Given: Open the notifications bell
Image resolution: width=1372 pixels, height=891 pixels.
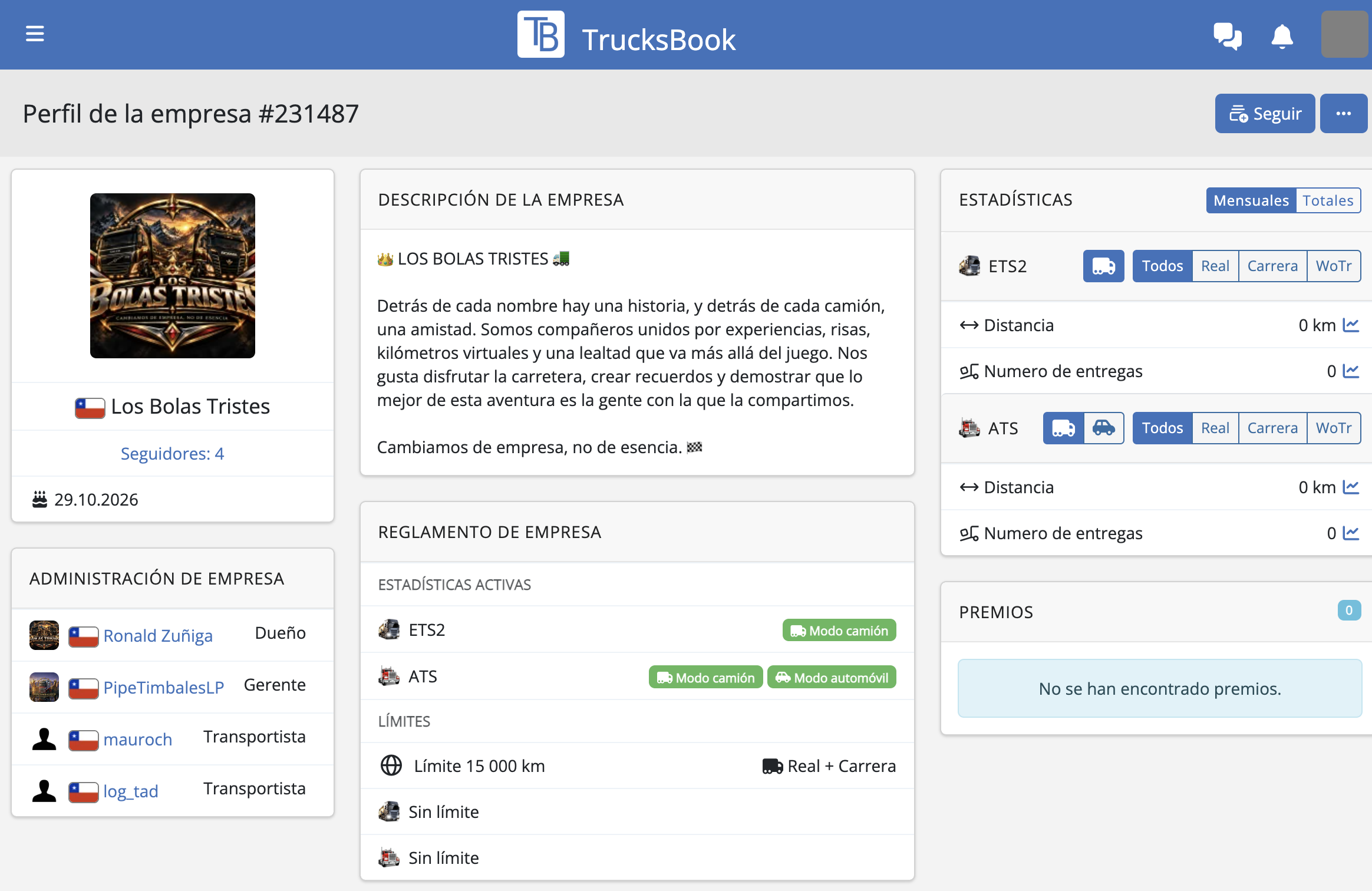Looking at the screenshot, I should pos(1282,37).
